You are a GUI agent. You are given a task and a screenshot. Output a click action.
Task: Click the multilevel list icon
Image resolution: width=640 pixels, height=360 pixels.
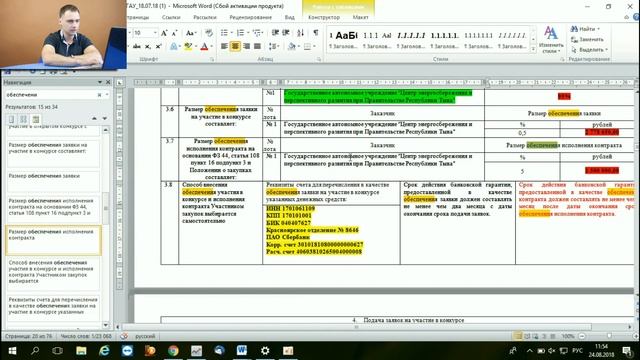[x=257, y=33]
